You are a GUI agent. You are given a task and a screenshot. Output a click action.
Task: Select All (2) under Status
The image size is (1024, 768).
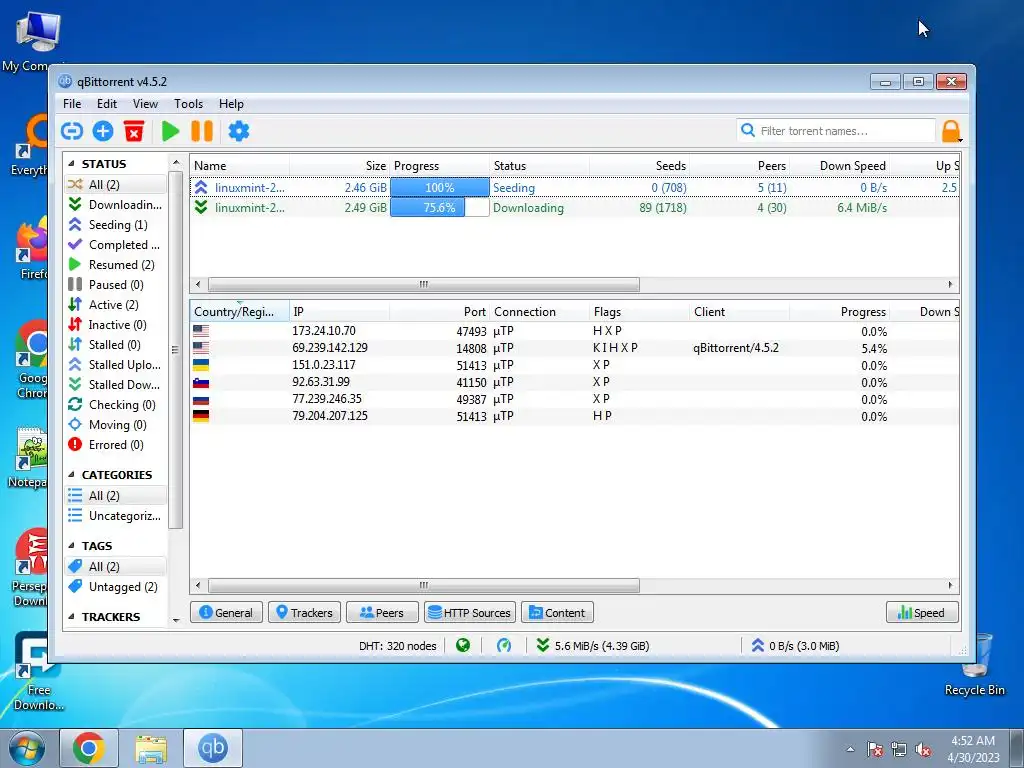tap(115, 185)
